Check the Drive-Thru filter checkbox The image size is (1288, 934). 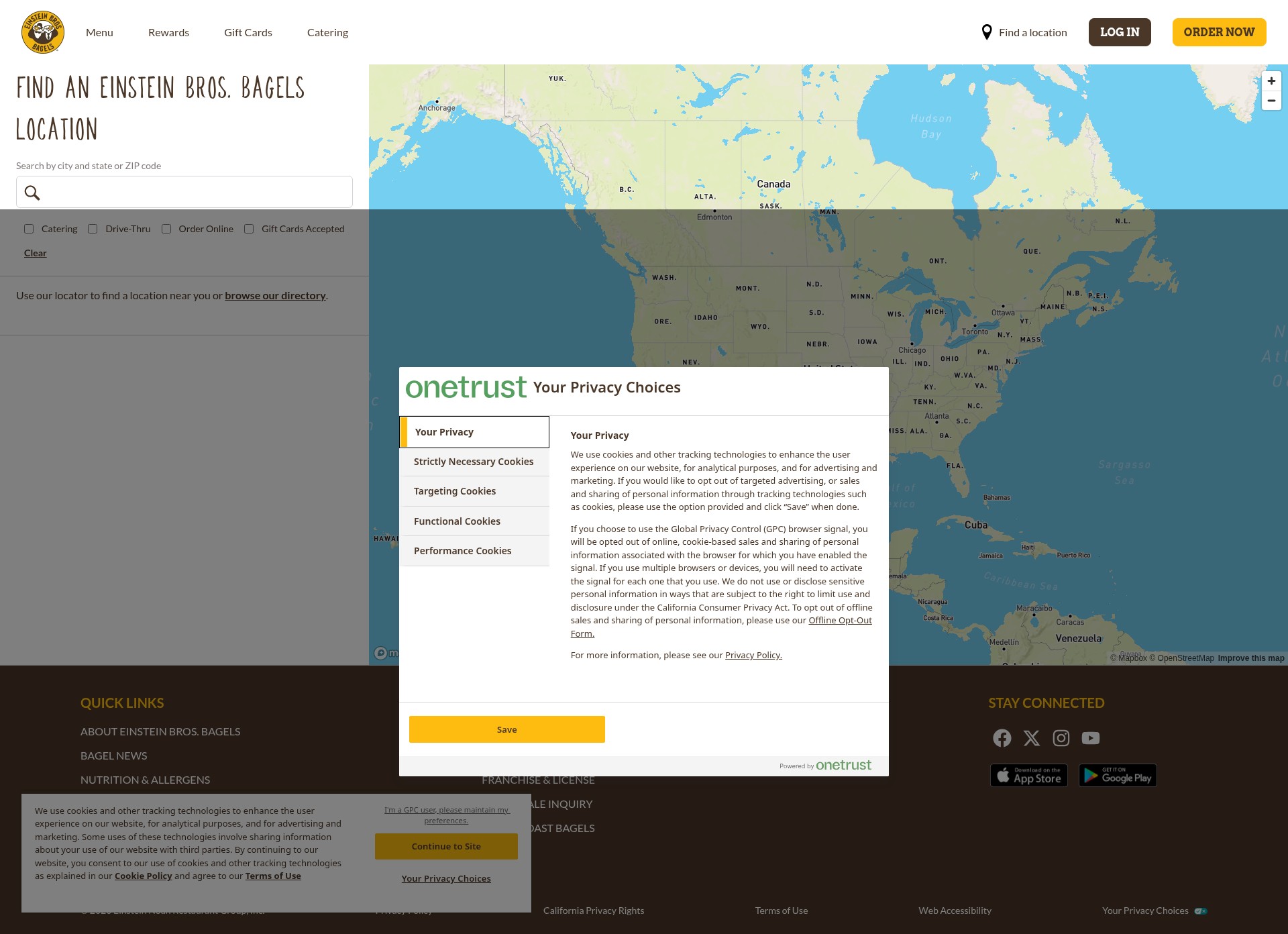tap(93, 229)
